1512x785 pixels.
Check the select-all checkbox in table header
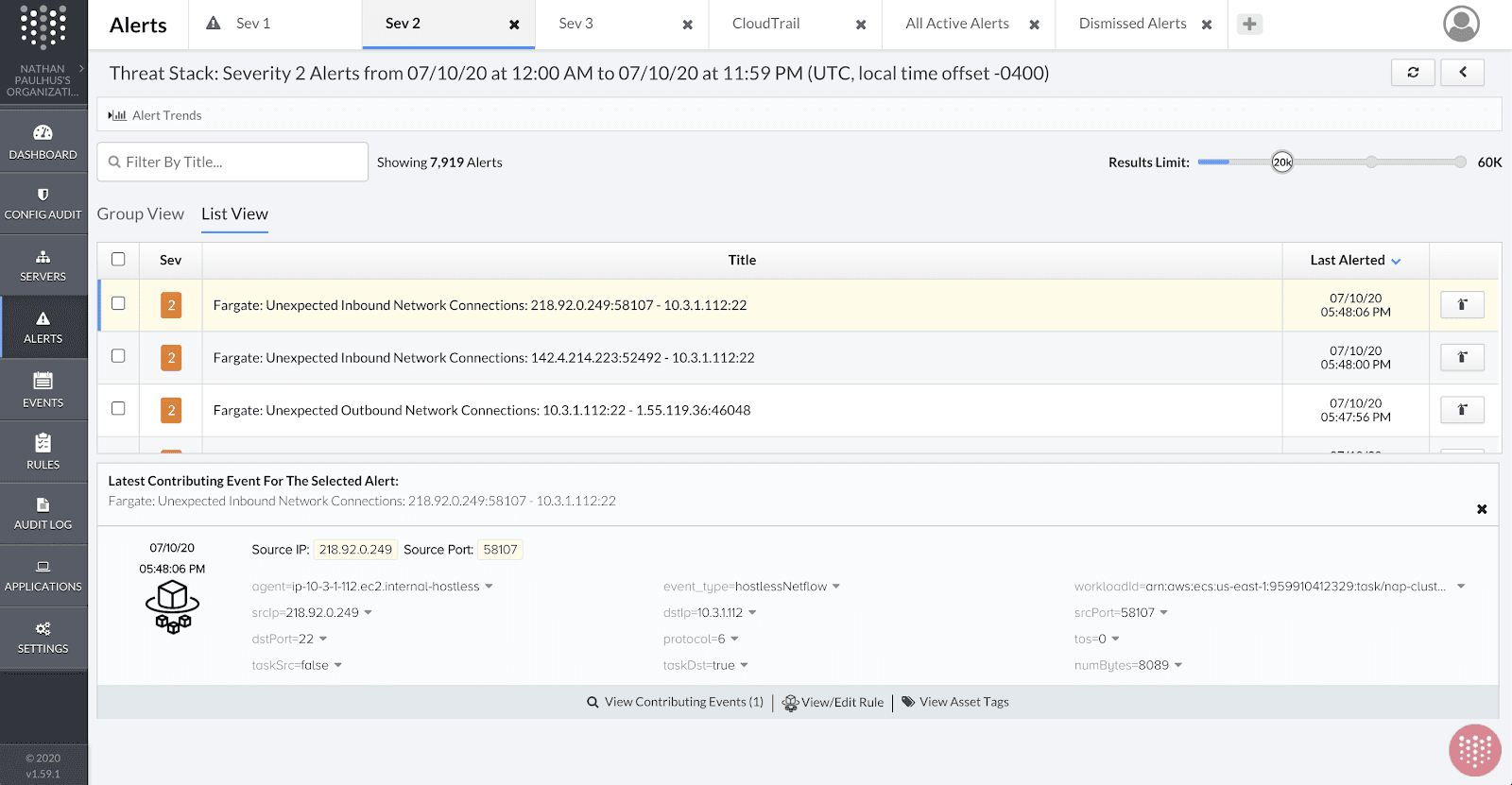pos(118,260)
